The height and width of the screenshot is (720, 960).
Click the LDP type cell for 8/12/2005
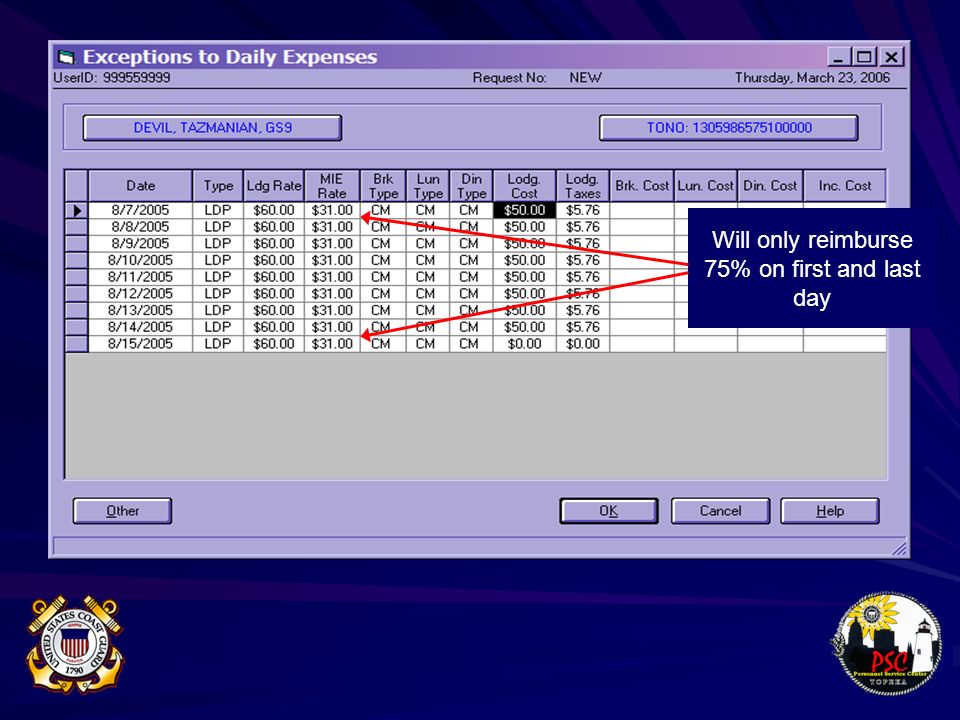tap(218, 293)
